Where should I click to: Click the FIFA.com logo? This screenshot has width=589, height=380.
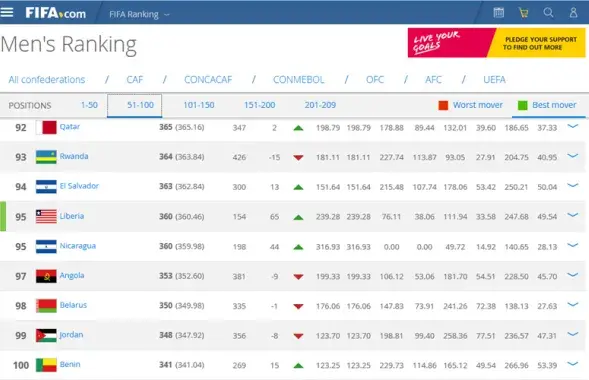click(x=56, y=14)
